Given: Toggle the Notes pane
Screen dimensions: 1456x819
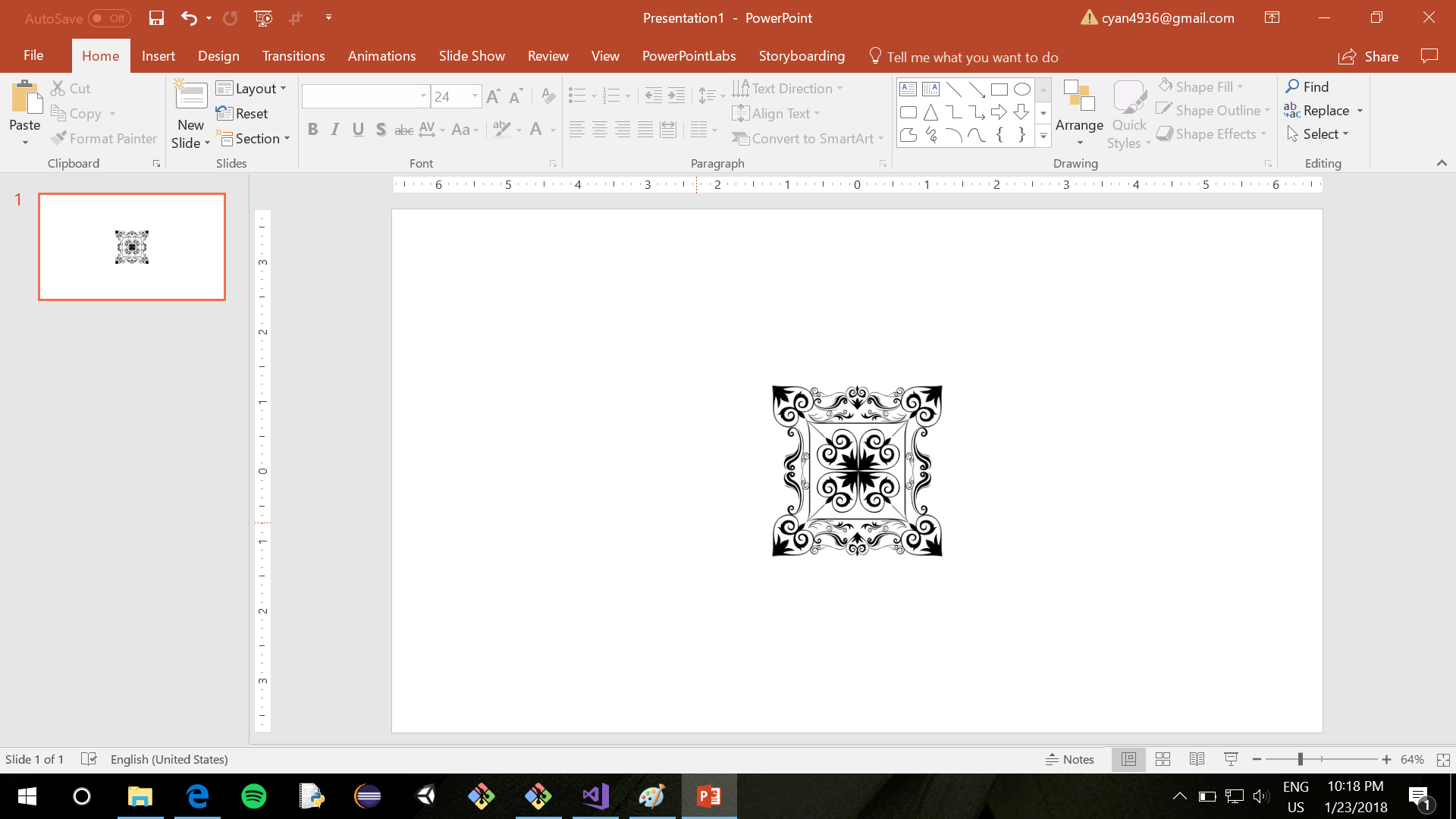Looking at the screenshot, I should tap(1069, 758).
